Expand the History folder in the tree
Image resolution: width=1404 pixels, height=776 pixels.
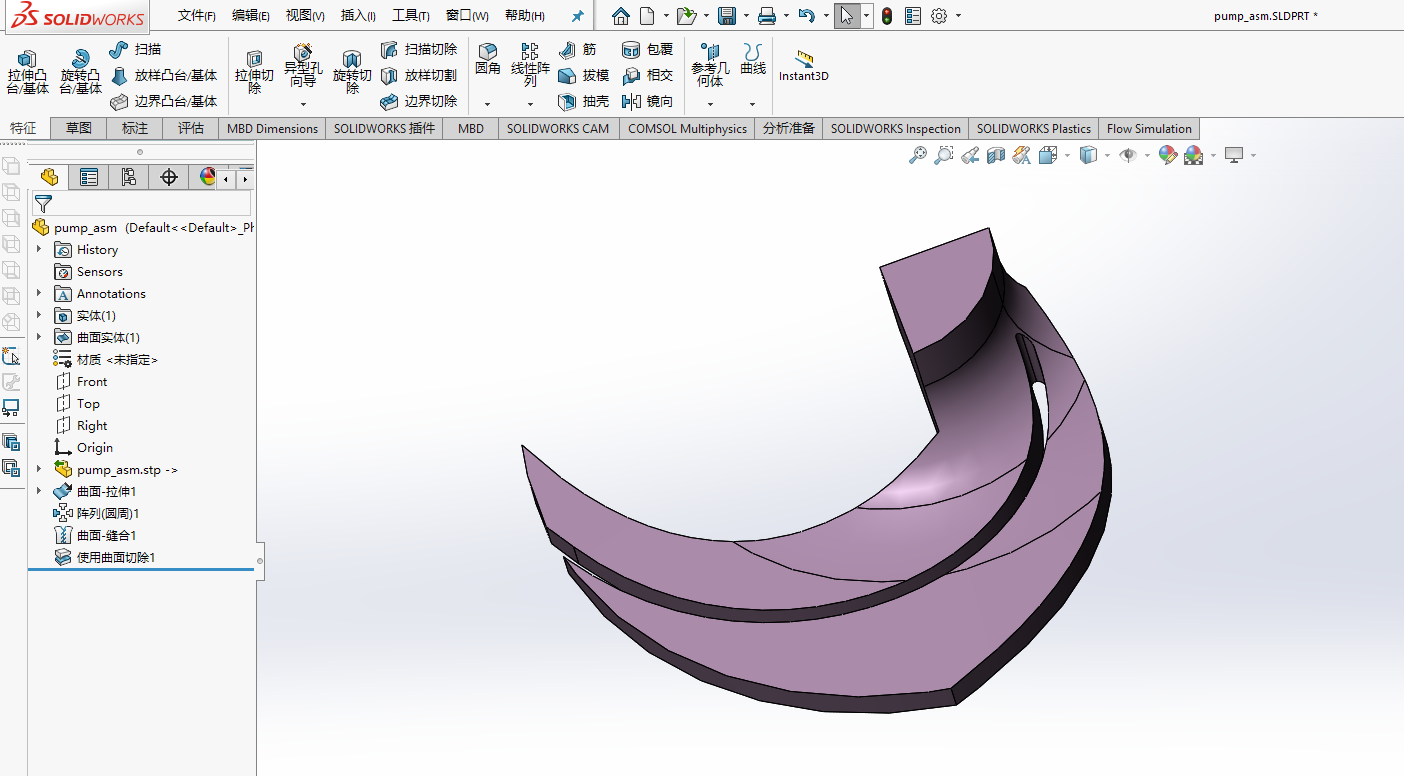coord(39,249)
